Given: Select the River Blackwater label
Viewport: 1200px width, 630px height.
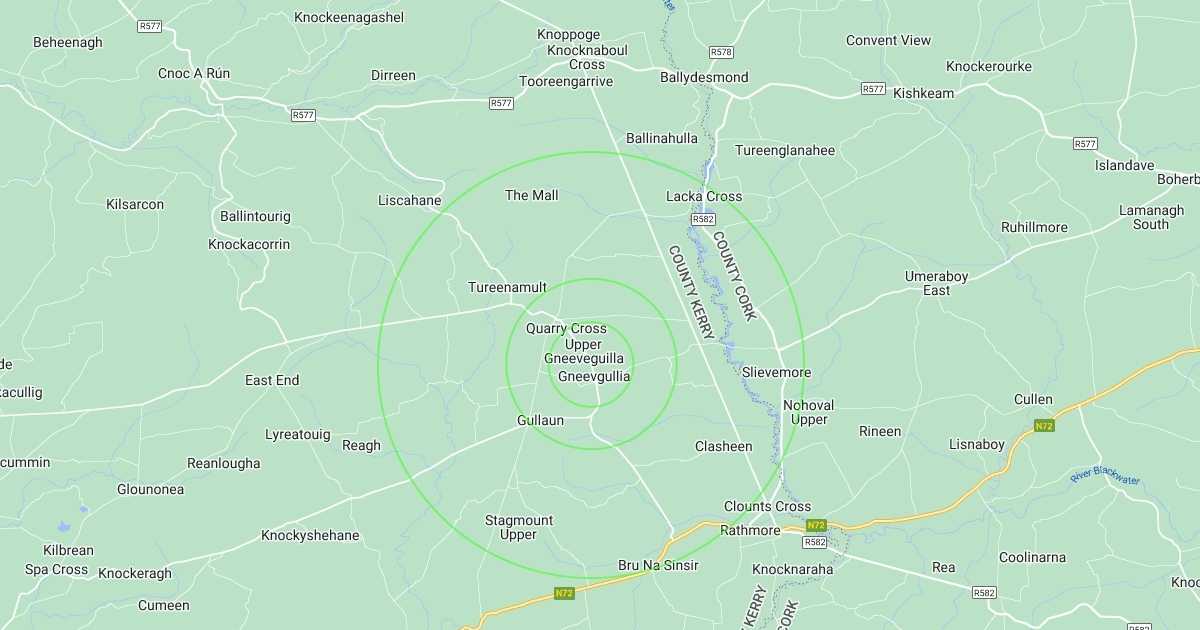Looking at the screenshot, I should click(x=1105, y=475).
